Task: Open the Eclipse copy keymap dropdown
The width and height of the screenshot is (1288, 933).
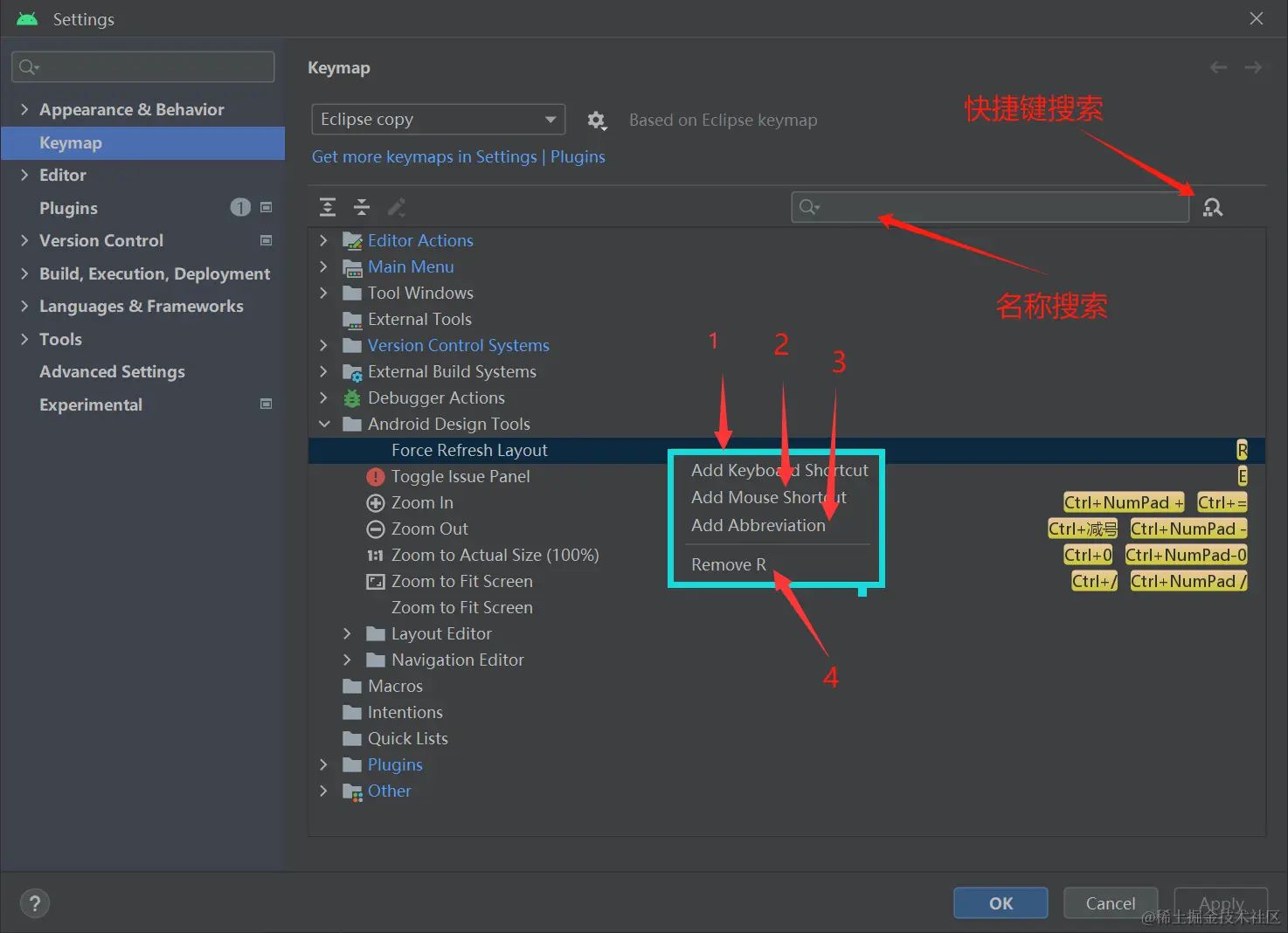Action: pos(438,120)
